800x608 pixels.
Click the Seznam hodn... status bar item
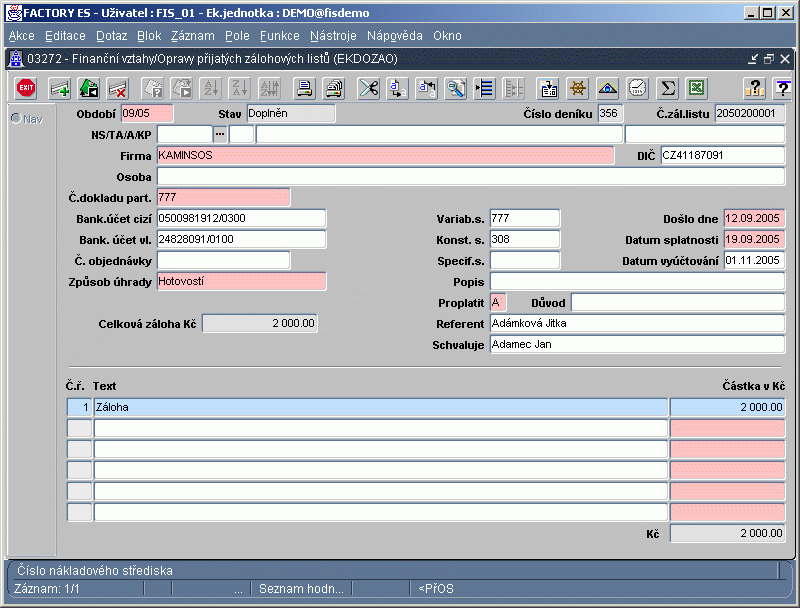[x=301, y=589]
